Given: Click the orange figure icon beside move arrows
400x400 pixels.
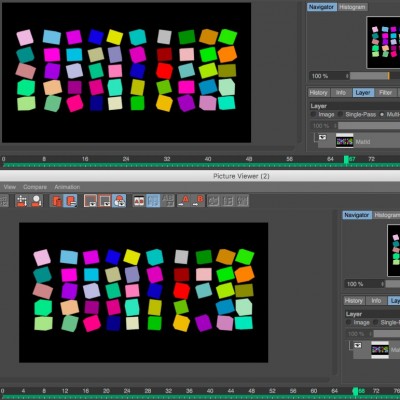Looking at the screenshot, I should tap(36, 201).
